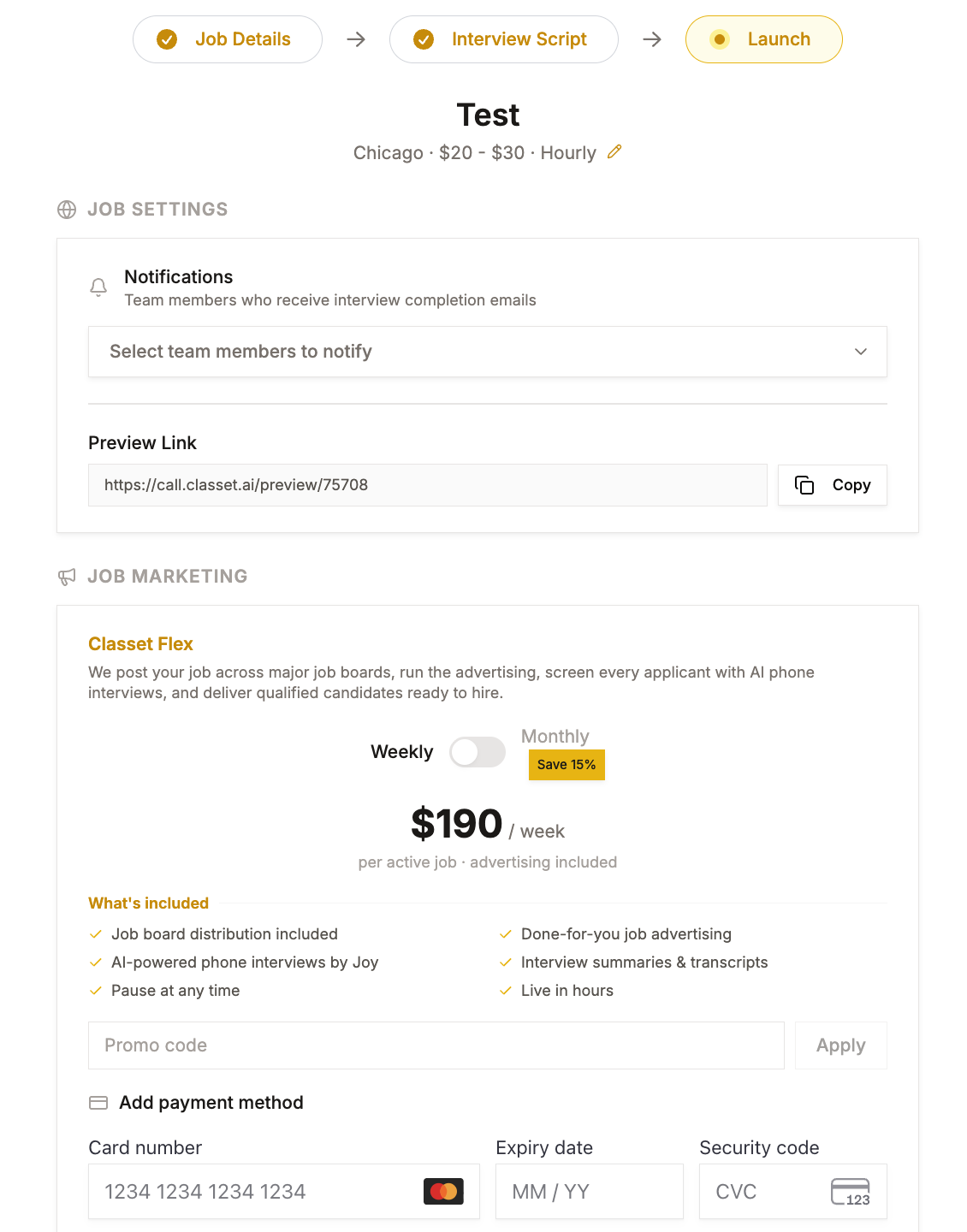Open the Launch step tab
The image size is (967, 1232).
point(764,39)
